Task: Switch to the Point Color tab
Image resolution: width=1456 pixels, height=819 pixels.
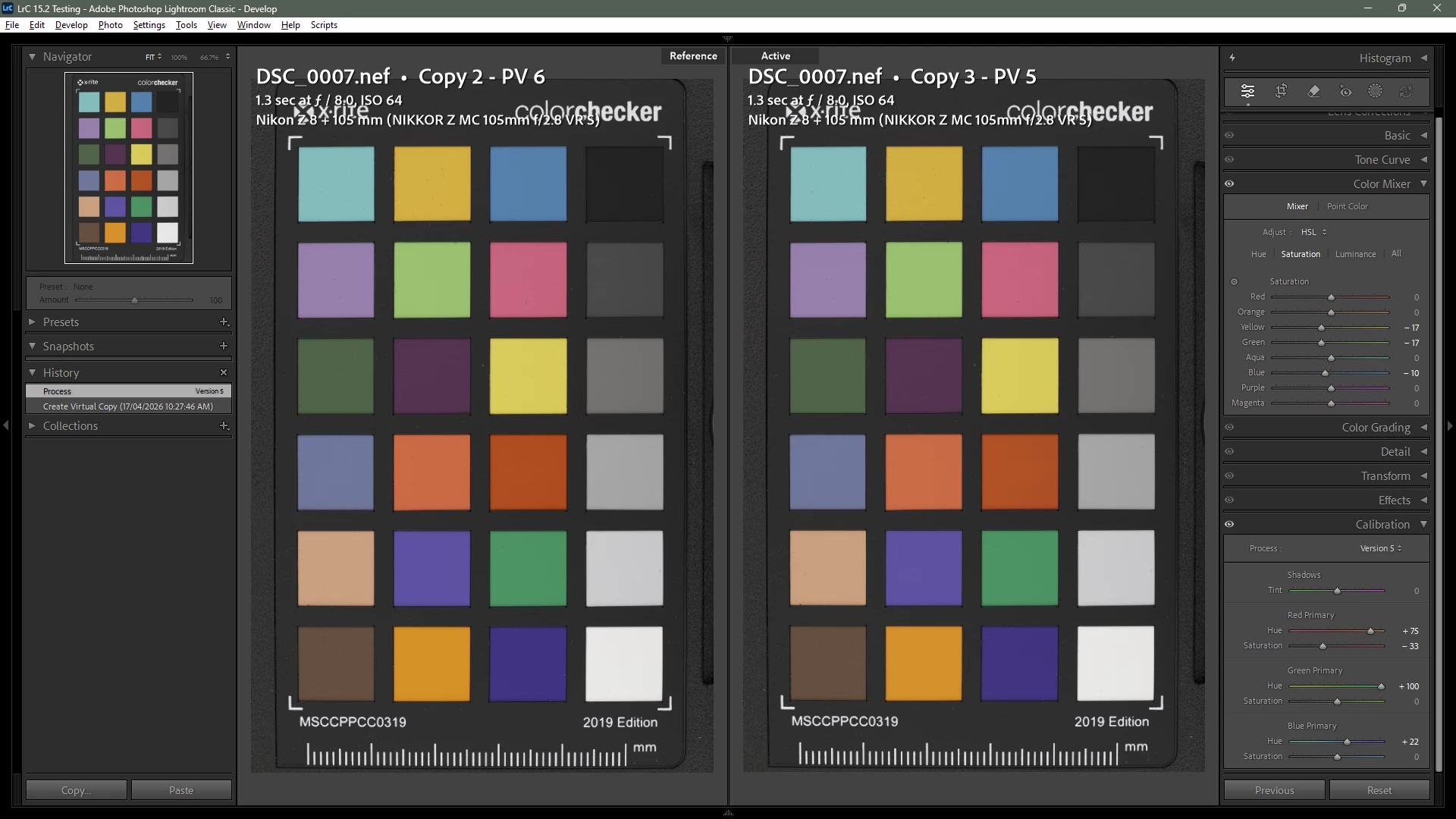Action: pyautogui.click(x=1347, y=206)
